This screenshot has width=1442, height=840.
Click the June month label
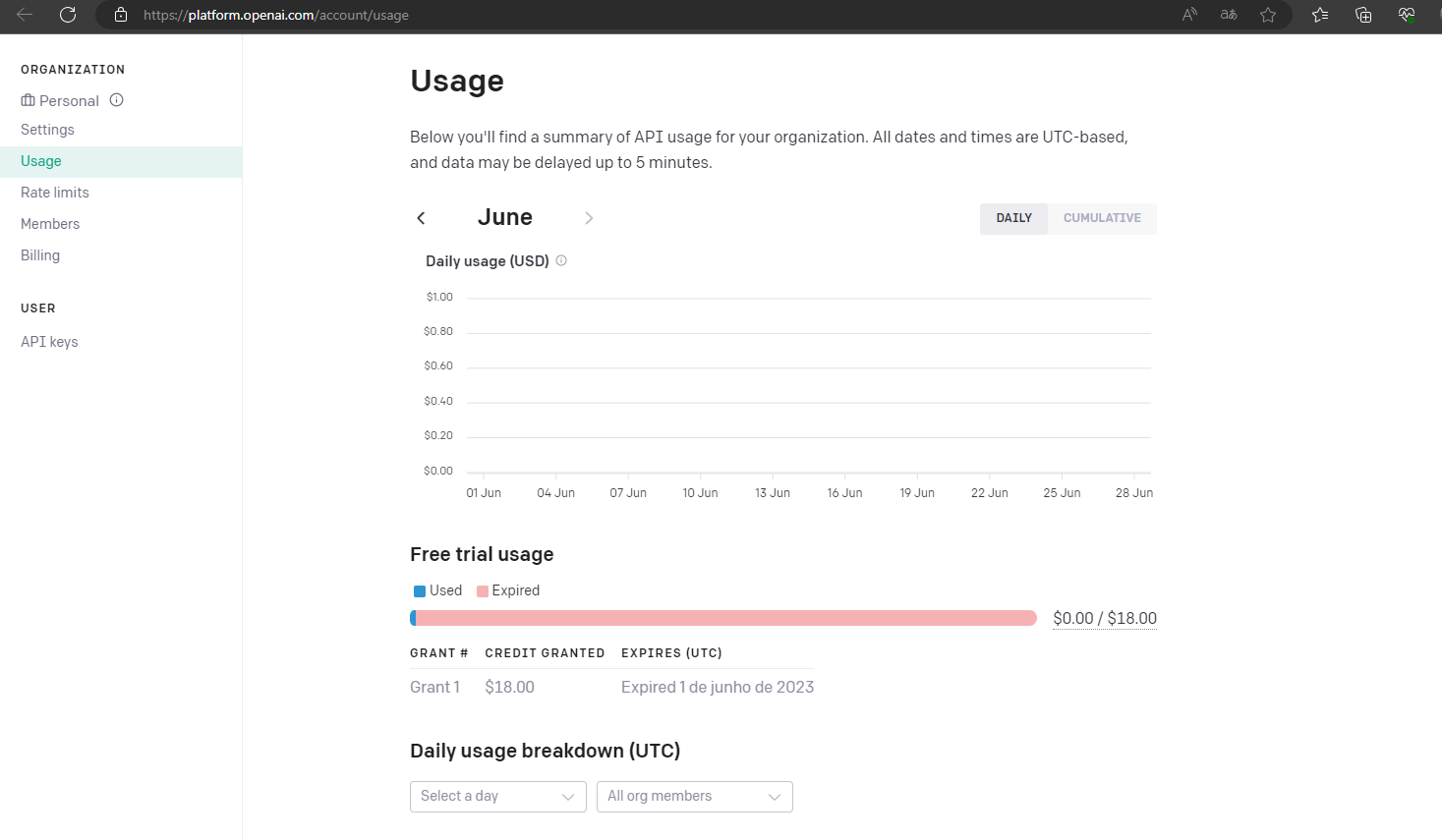(505, 217)
